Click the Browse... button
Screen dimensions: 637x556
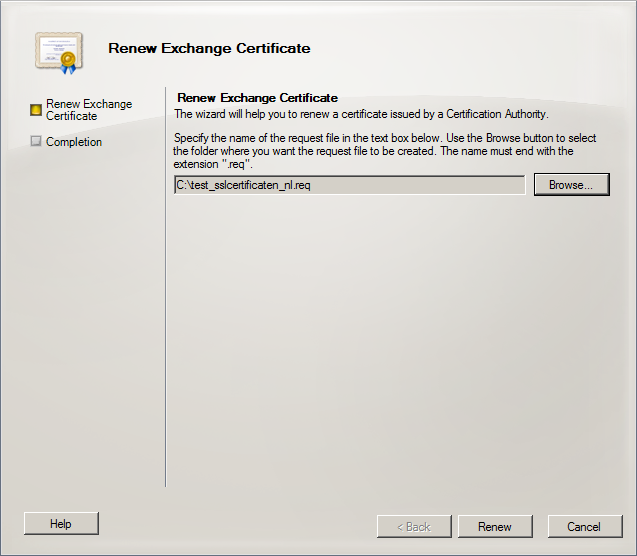[x=572, y=185]
